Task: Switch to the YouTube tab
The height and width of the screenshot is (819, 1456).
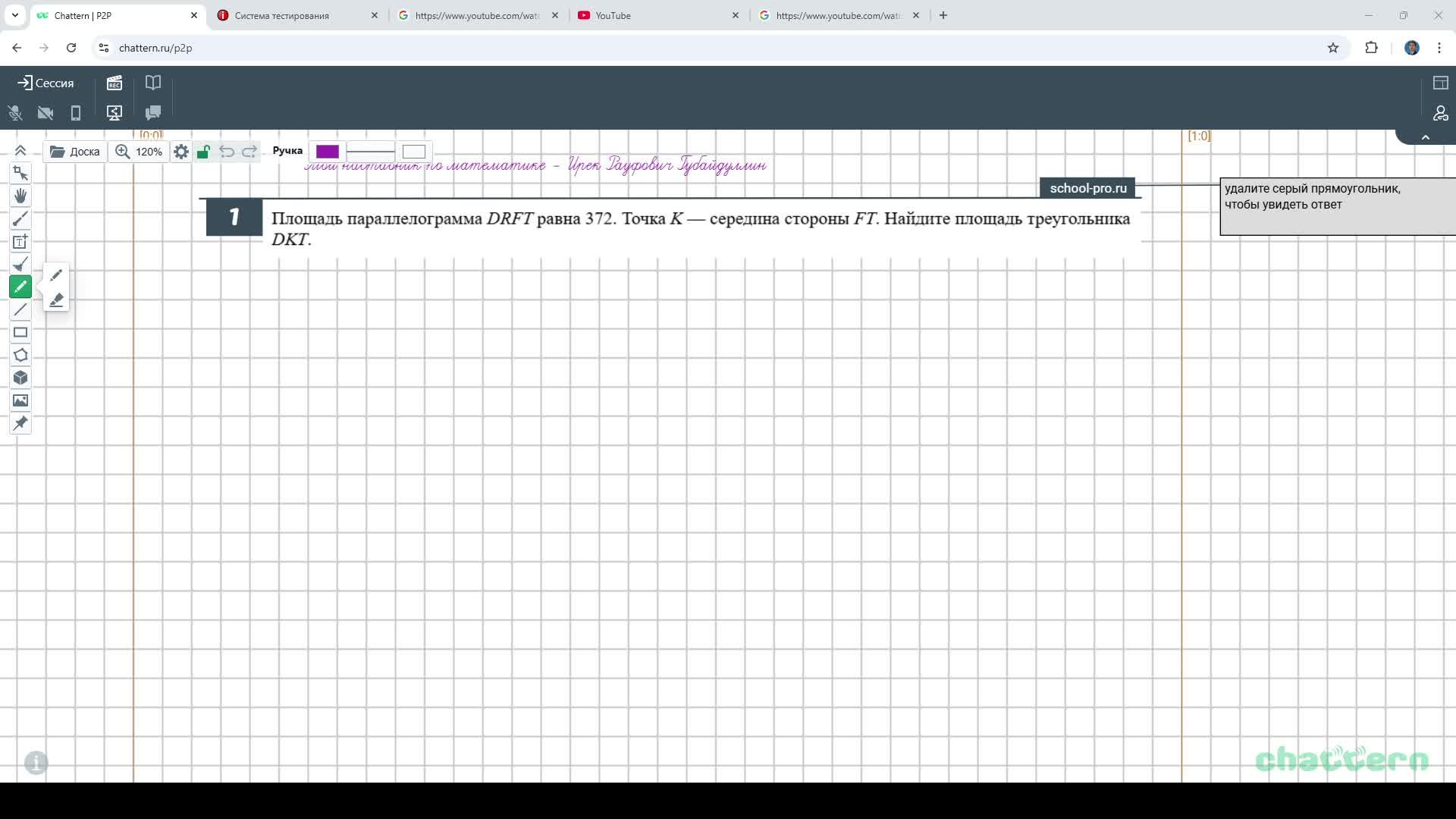Action: pos(658,15)
